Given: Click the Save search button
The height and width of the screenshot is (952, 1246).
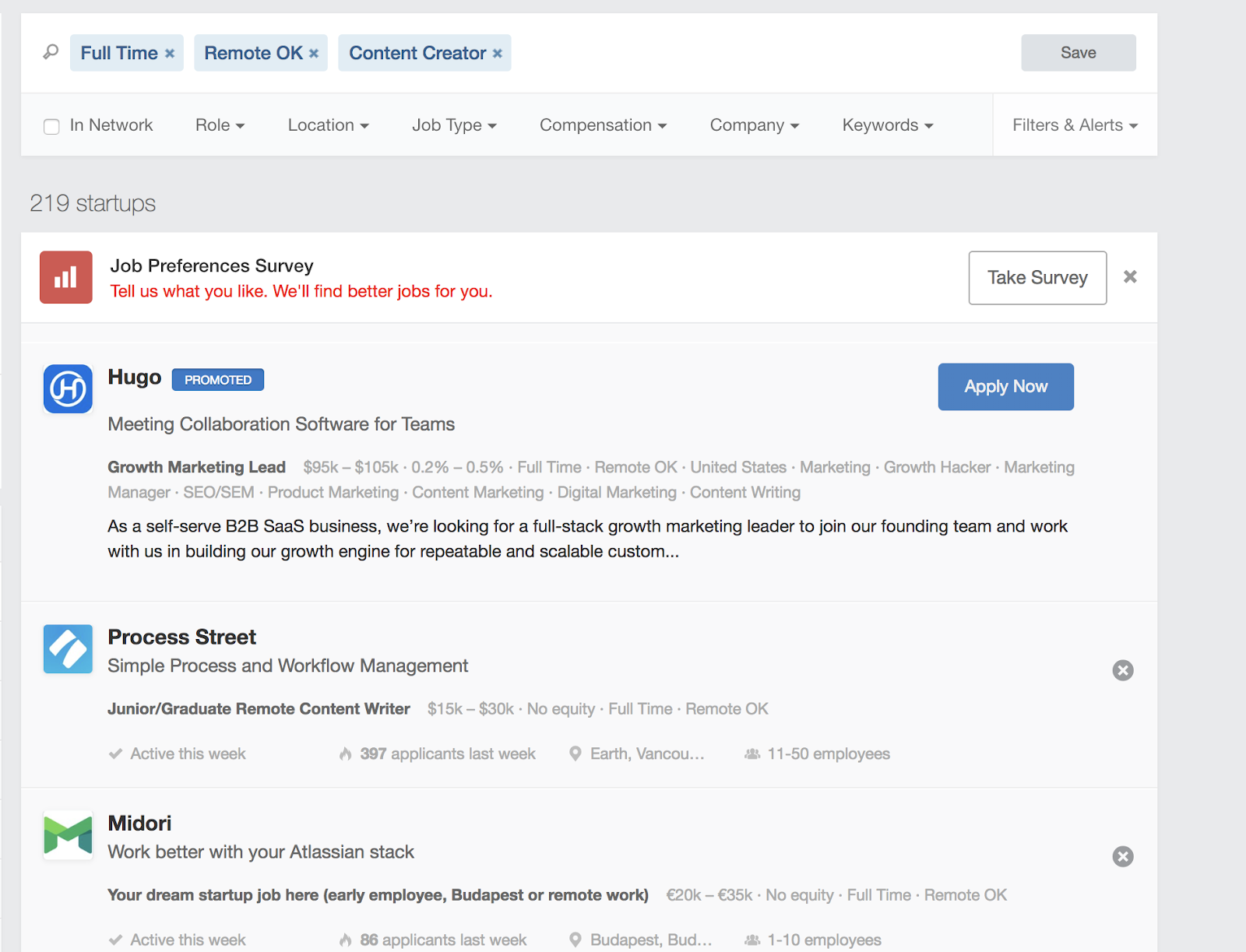Looking at the screenshot, I should pos(1078,53).
